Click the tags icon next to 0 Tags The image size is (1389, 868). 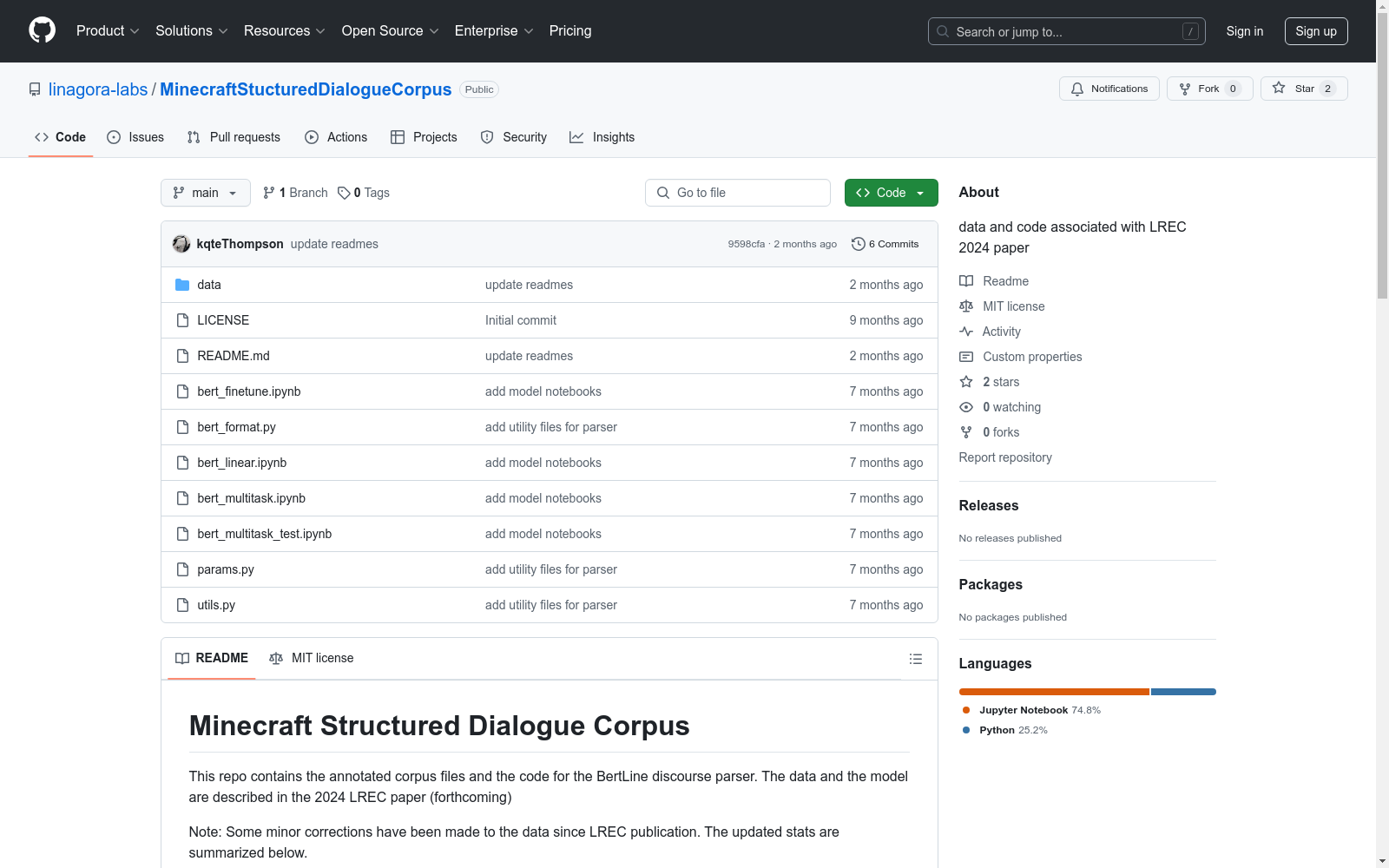pyautogui.click(x=344, y=193)
